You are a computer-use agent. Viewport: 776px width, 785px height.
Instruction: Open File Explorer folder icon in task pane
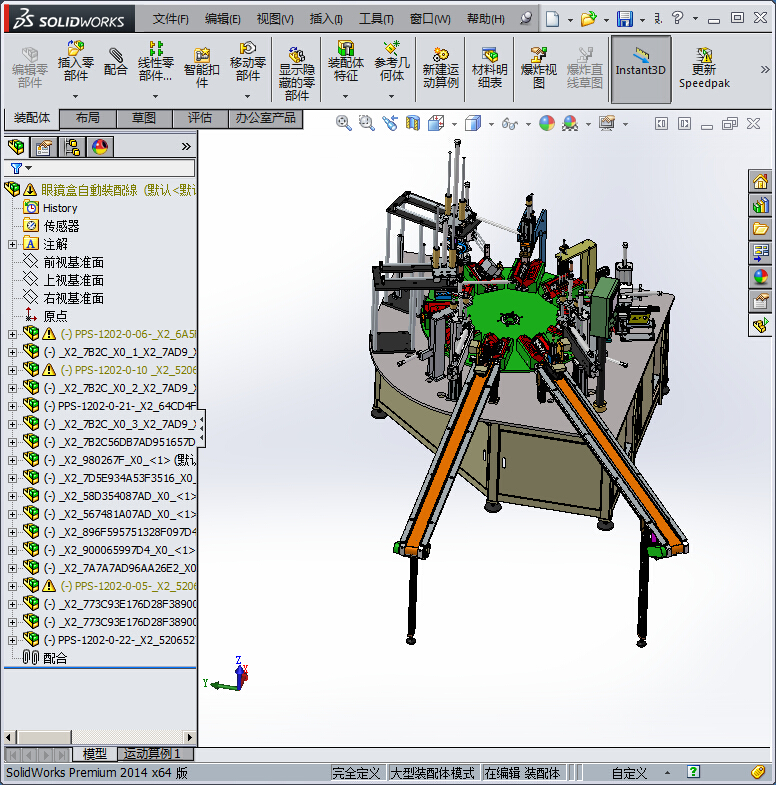tap(760, 229)
